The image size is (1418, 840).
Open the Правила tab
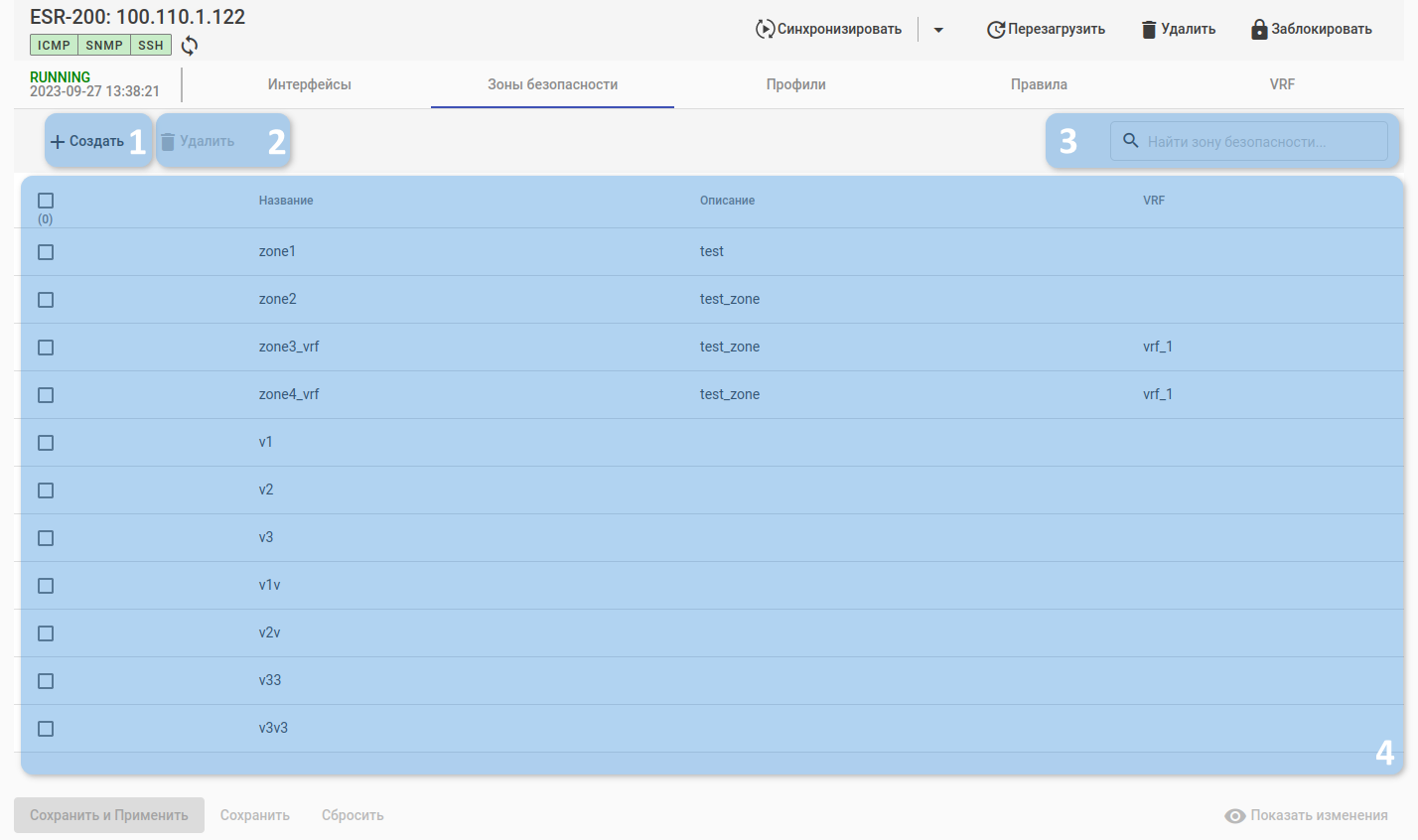(x=1039, y=84)
